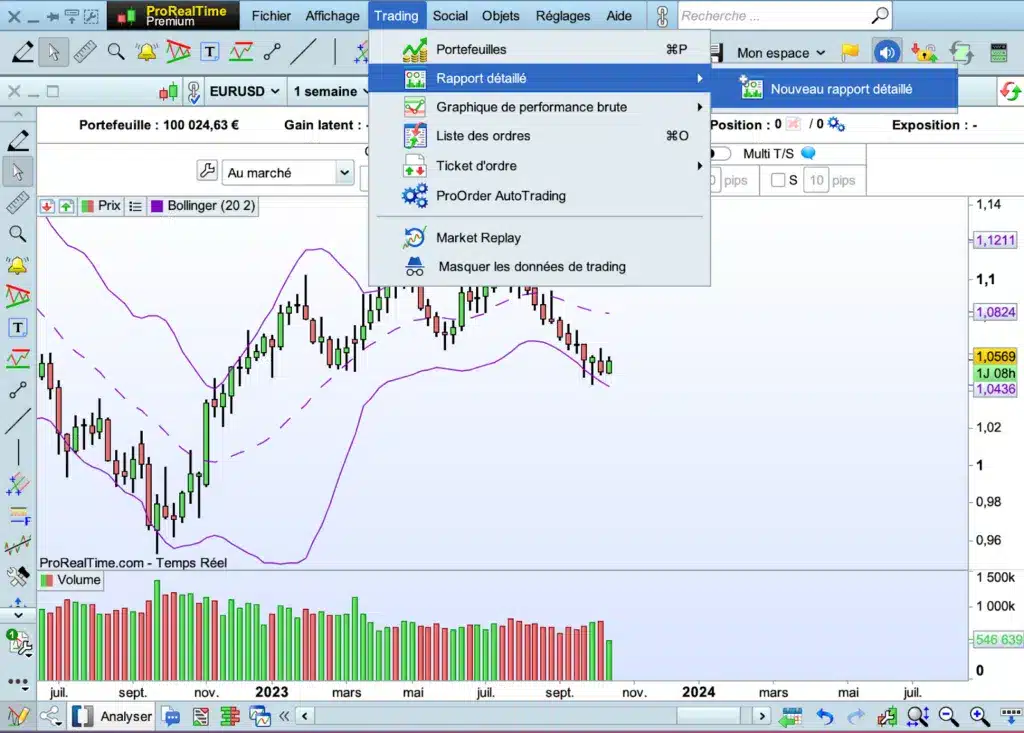
Task: Toggle the S pips checkbox
Action: click(778, 181)
